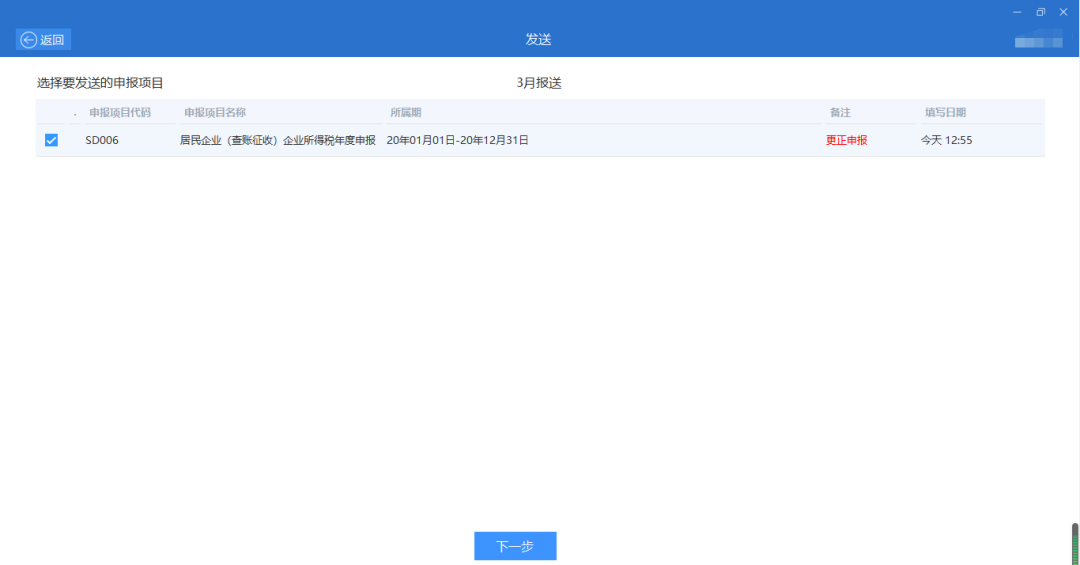The width and height of the screenshot is (1080, 565).
Task: Minimize the window
Action: (x=1017, y=12)
